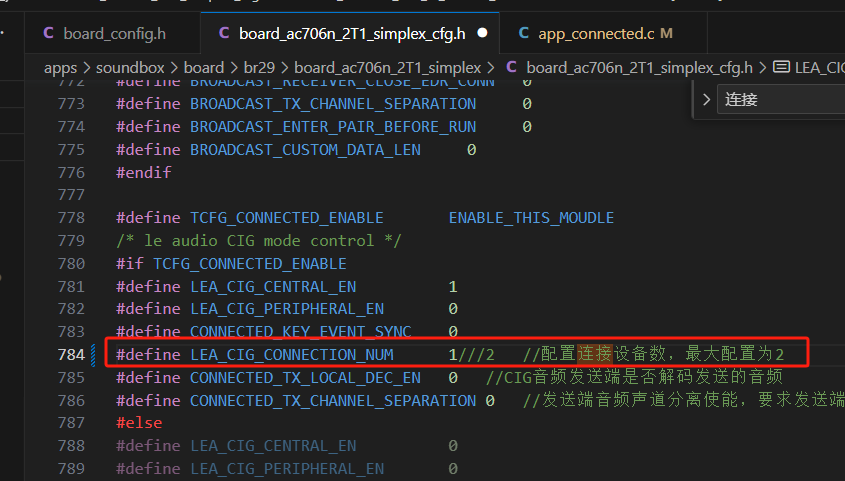Open the soundbox breadcrumb segment
This screenshot has height=481, width=845.
(x=130, y=68)
